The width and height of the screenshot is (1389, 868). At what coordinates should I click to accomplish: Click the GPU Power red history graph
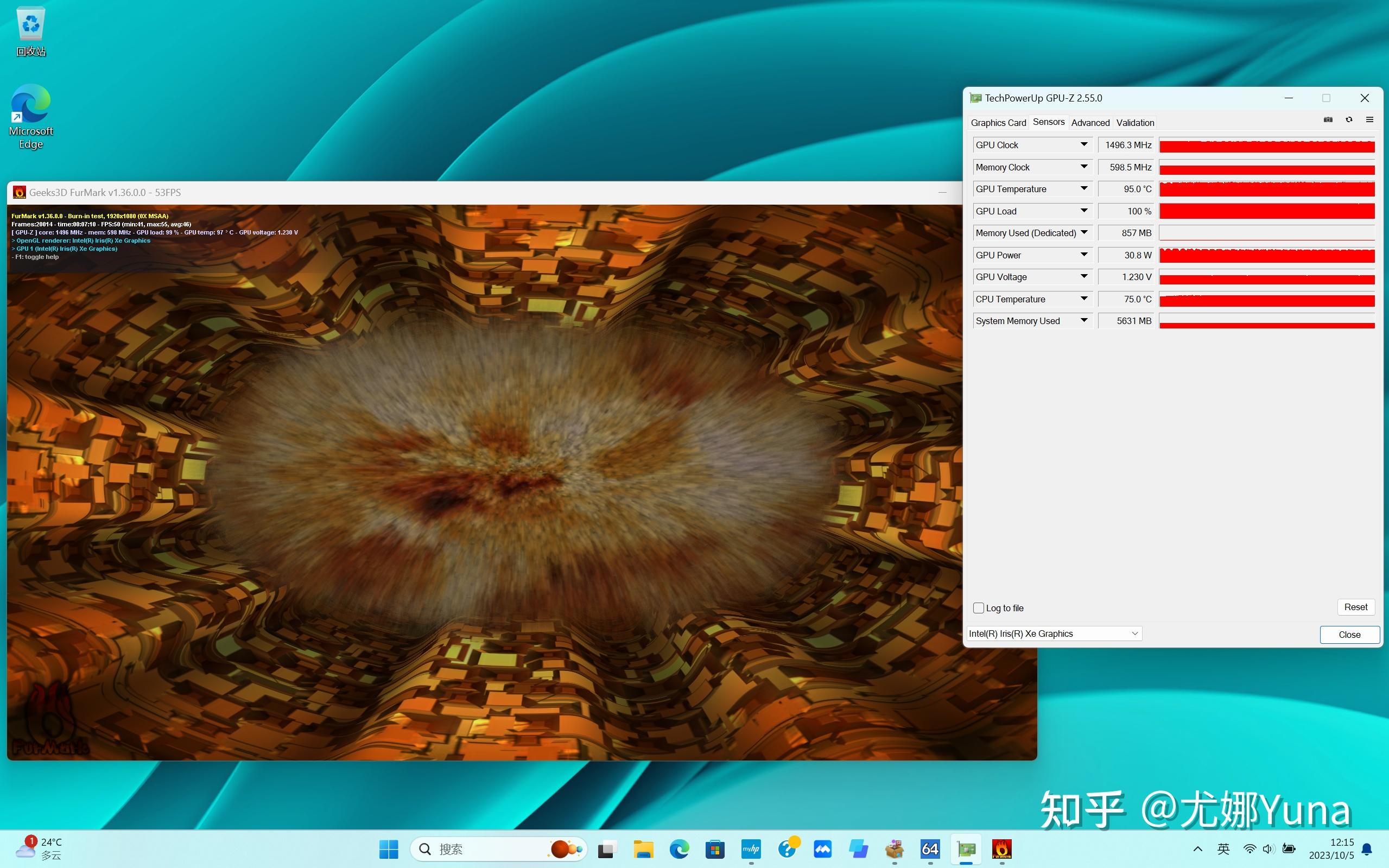click(x=1267, y=255)
